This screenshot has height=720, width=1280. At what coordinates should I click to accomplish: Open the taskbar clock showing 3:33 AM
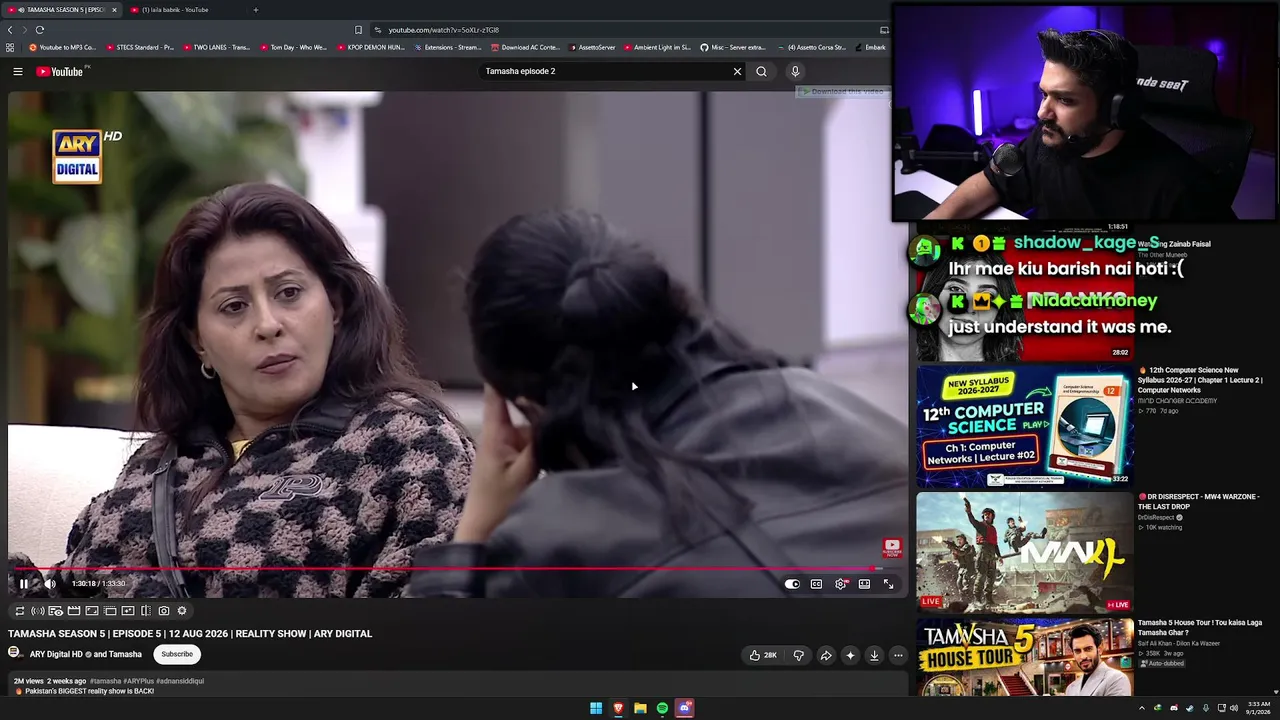[1259, 708]
